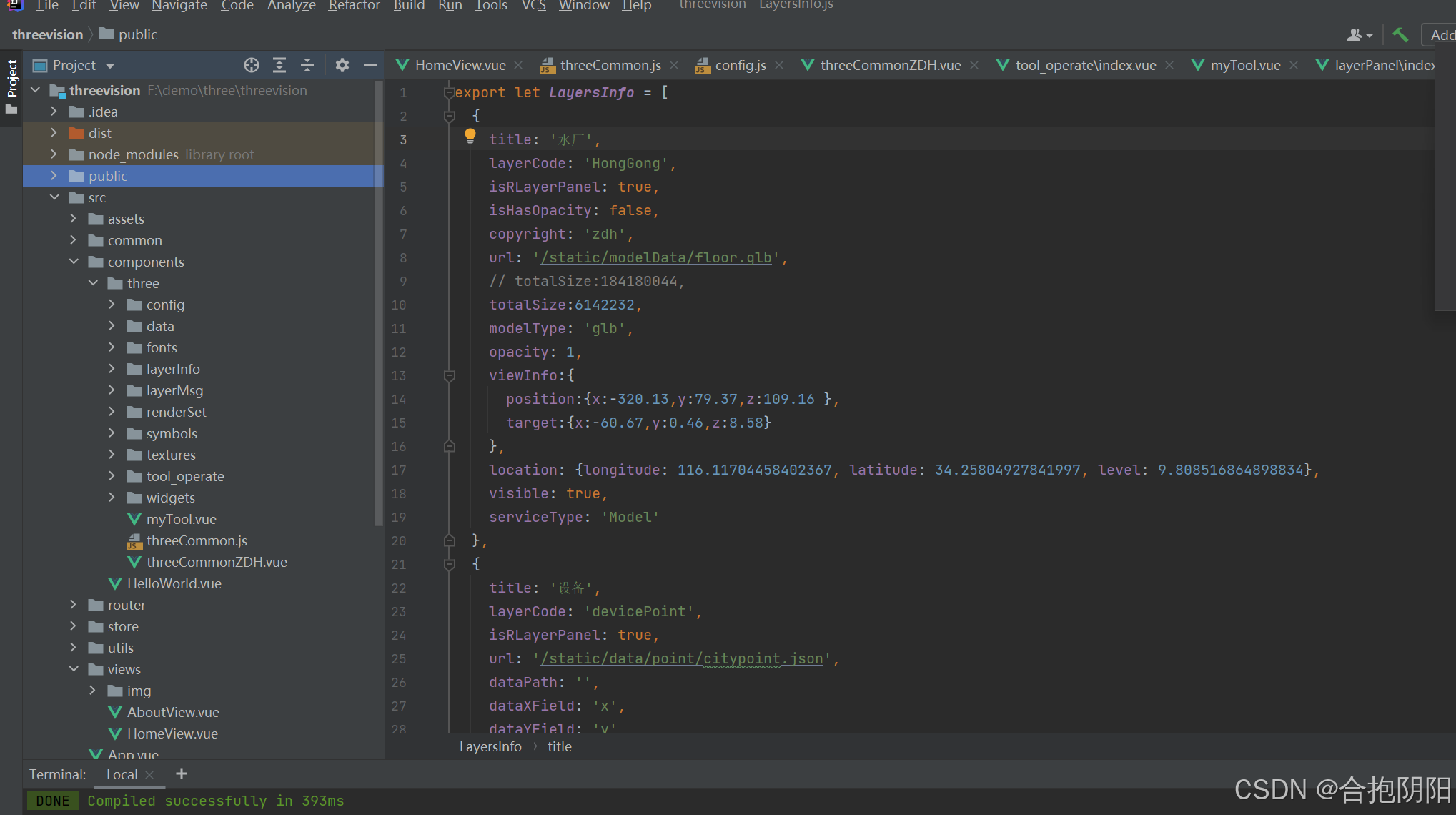
Task: Close the threeCommon.js tab
Action: point(674,65)
